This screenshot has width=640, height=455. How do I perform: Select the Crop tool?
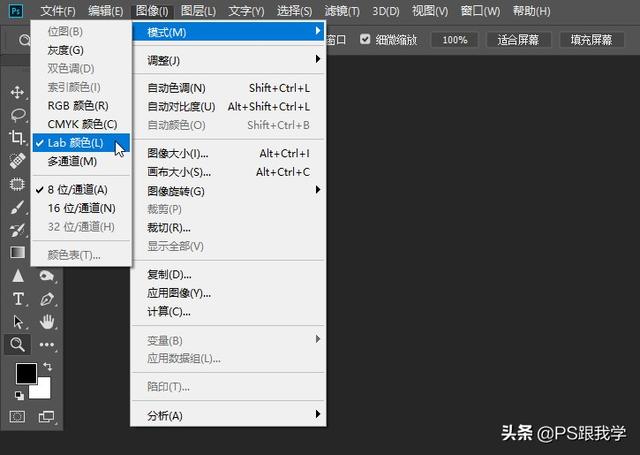coord(17,138)
